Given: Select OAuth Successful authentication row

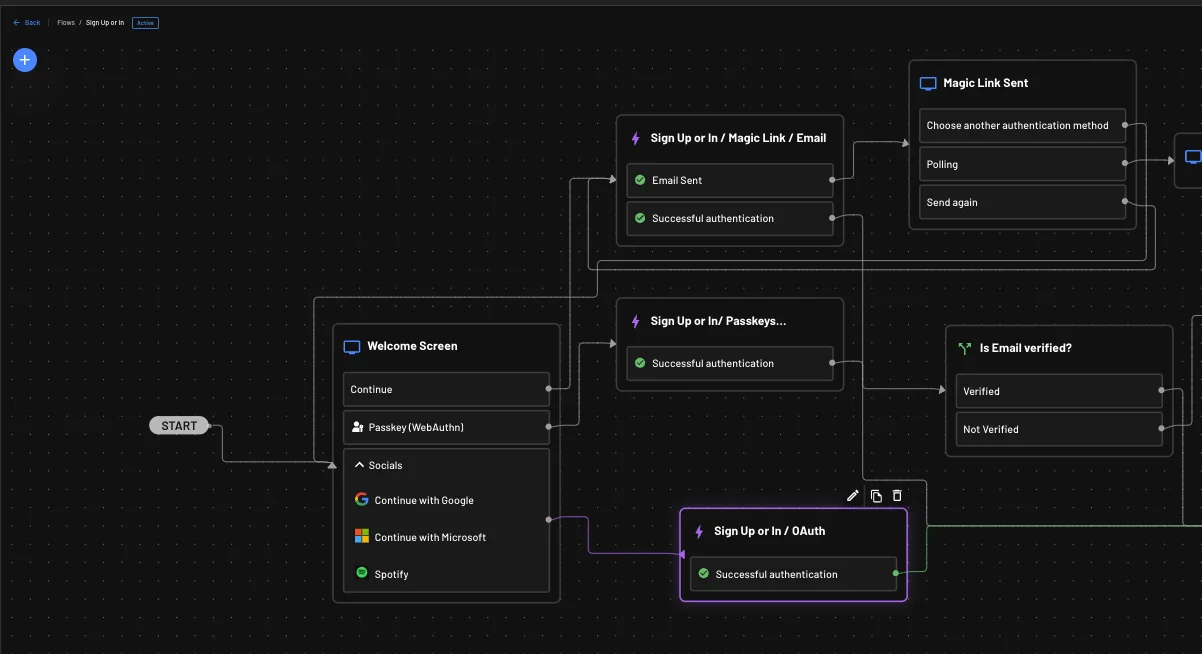Looking at the screenshot, I should click(x=794, y=574).
